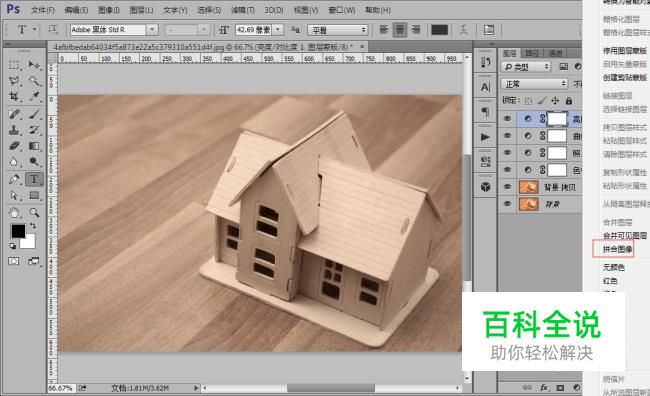Select the Pen tool
Viewport: 650px width, 396px height.
[x=14, y=179]
